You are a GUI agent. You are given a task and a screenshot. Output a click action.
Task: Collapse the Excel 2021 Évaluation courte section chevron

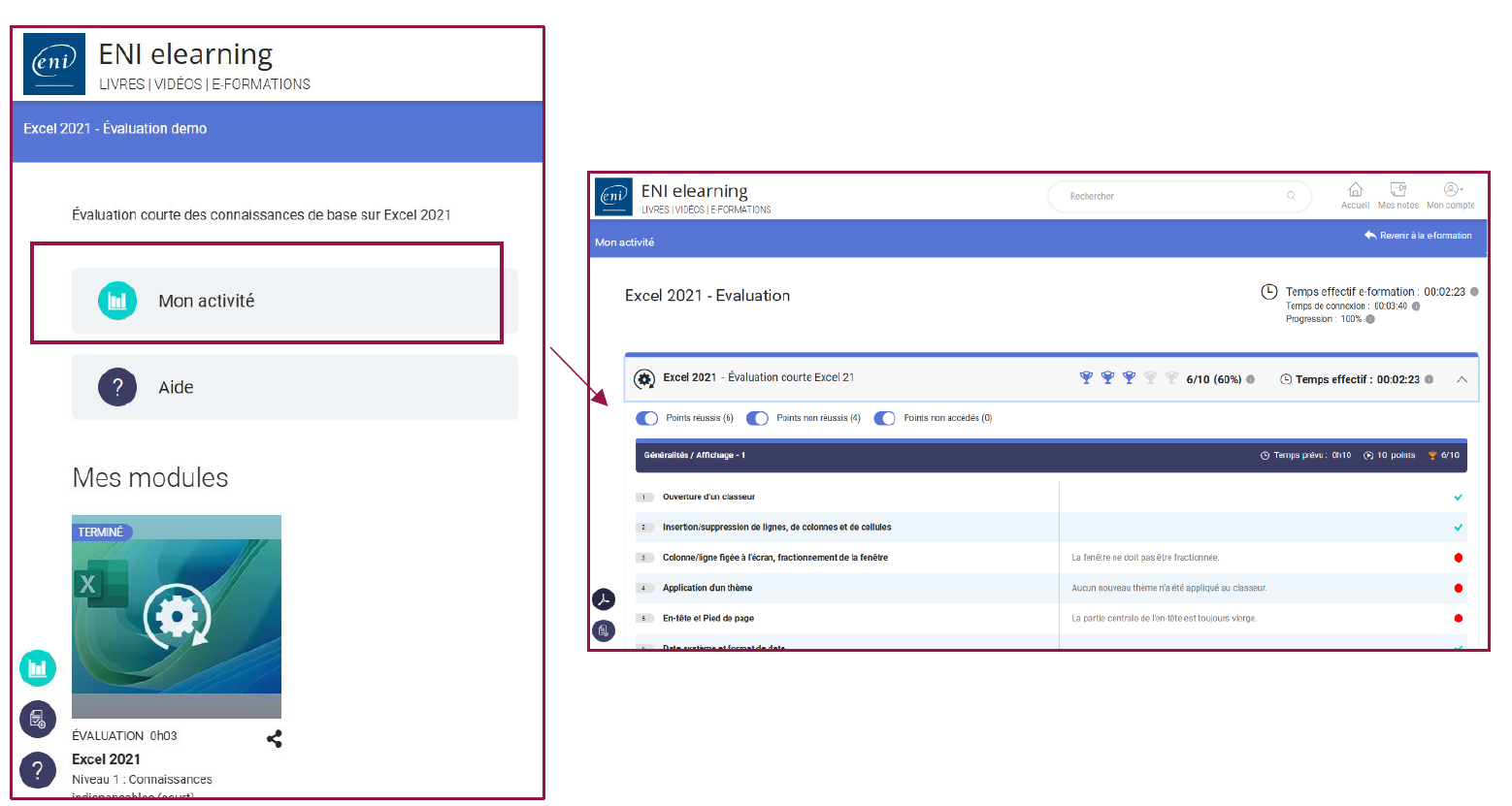pos(1462,379)
